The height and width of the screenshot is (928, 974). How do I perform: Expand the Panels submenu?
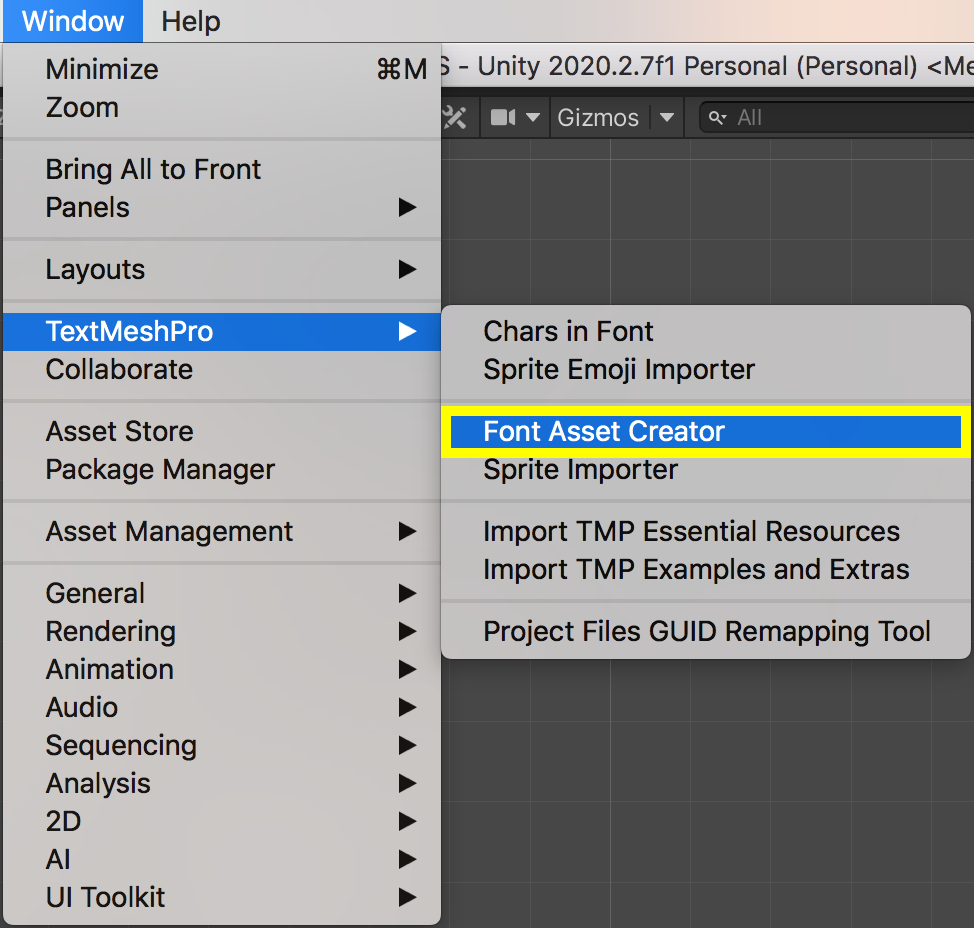click(x=222, y=207)
